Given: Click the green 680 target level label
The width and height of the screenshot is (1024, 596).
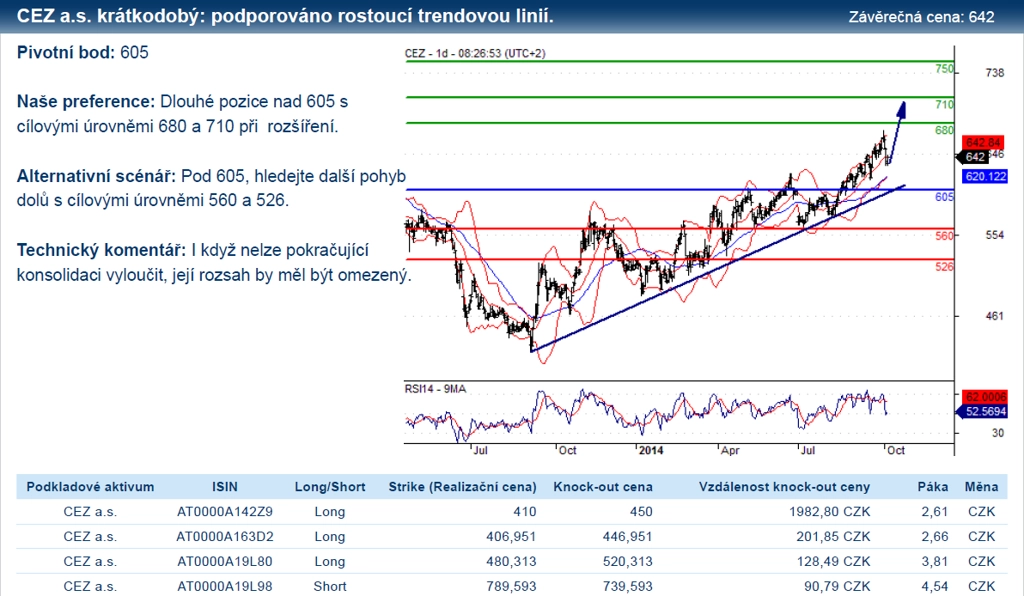Looking at the screenshot, I should click(x=944, y=130).
